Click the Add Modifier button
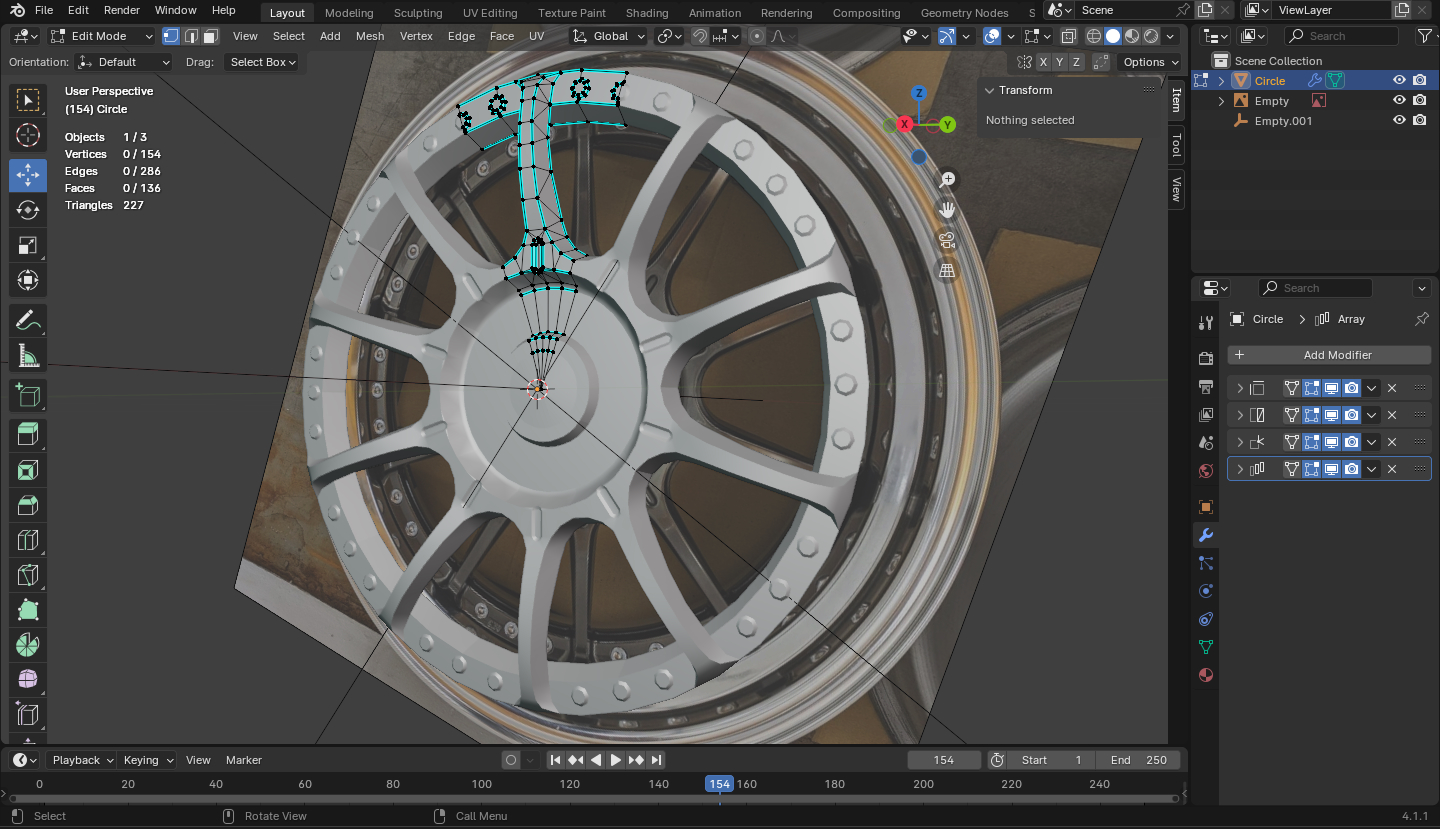 click(x=1329, y=355)
